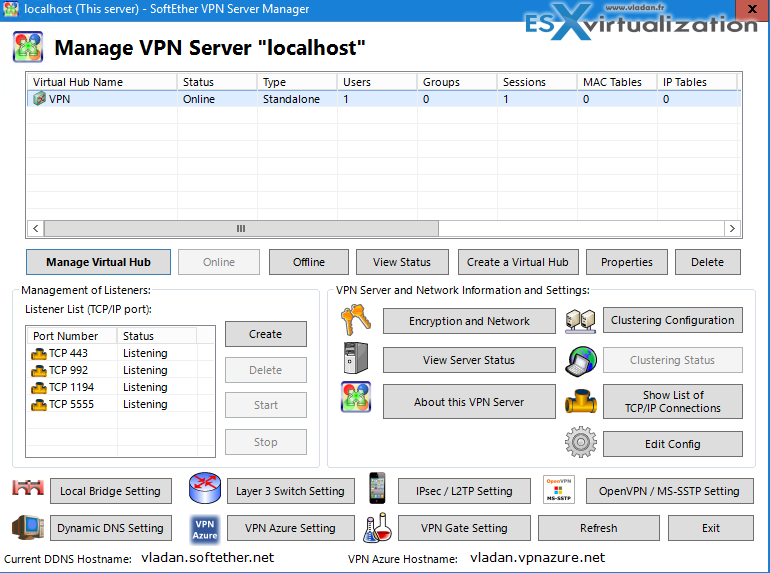The image size is (770, 573).
Task: Click the hub list horizontal scrollbar thumb
Action: 241,228
